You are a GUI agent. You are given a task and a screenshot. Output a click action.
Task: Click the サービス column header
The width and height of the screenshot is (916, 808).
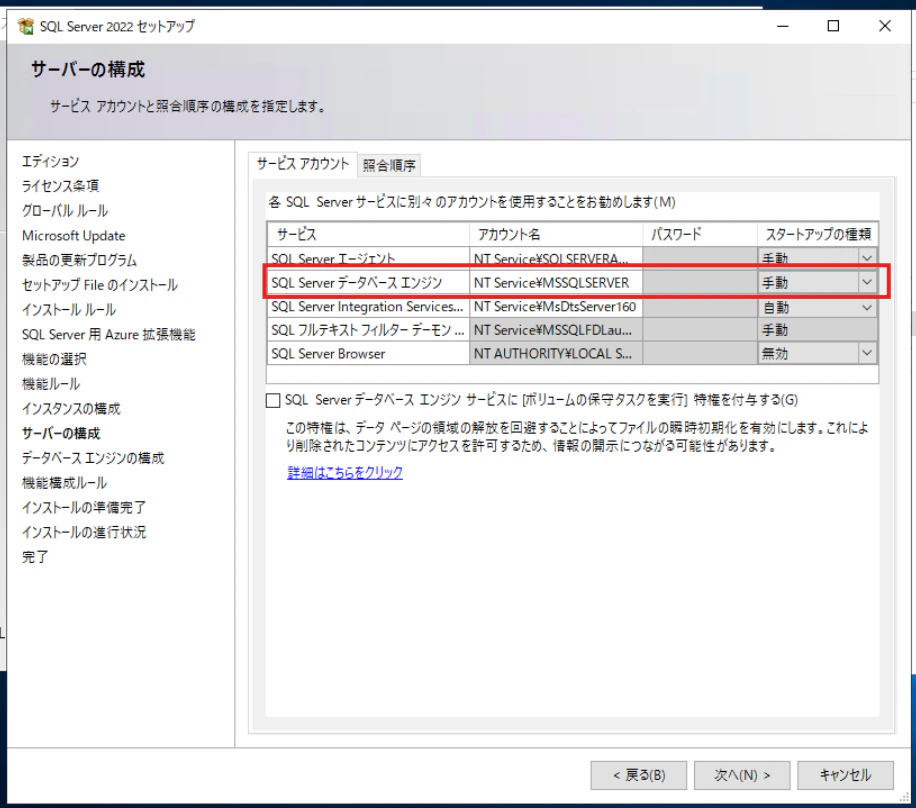pos(369,234)
